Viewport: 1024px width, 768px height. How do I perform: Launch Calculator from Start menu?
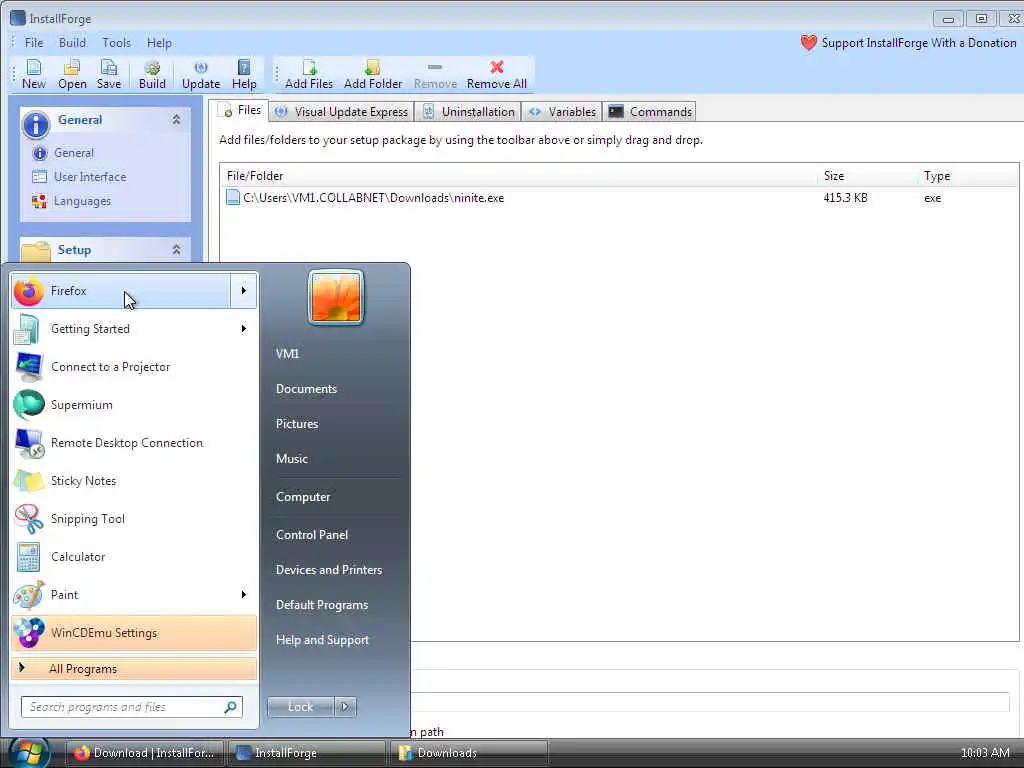(x=134, y=556)
